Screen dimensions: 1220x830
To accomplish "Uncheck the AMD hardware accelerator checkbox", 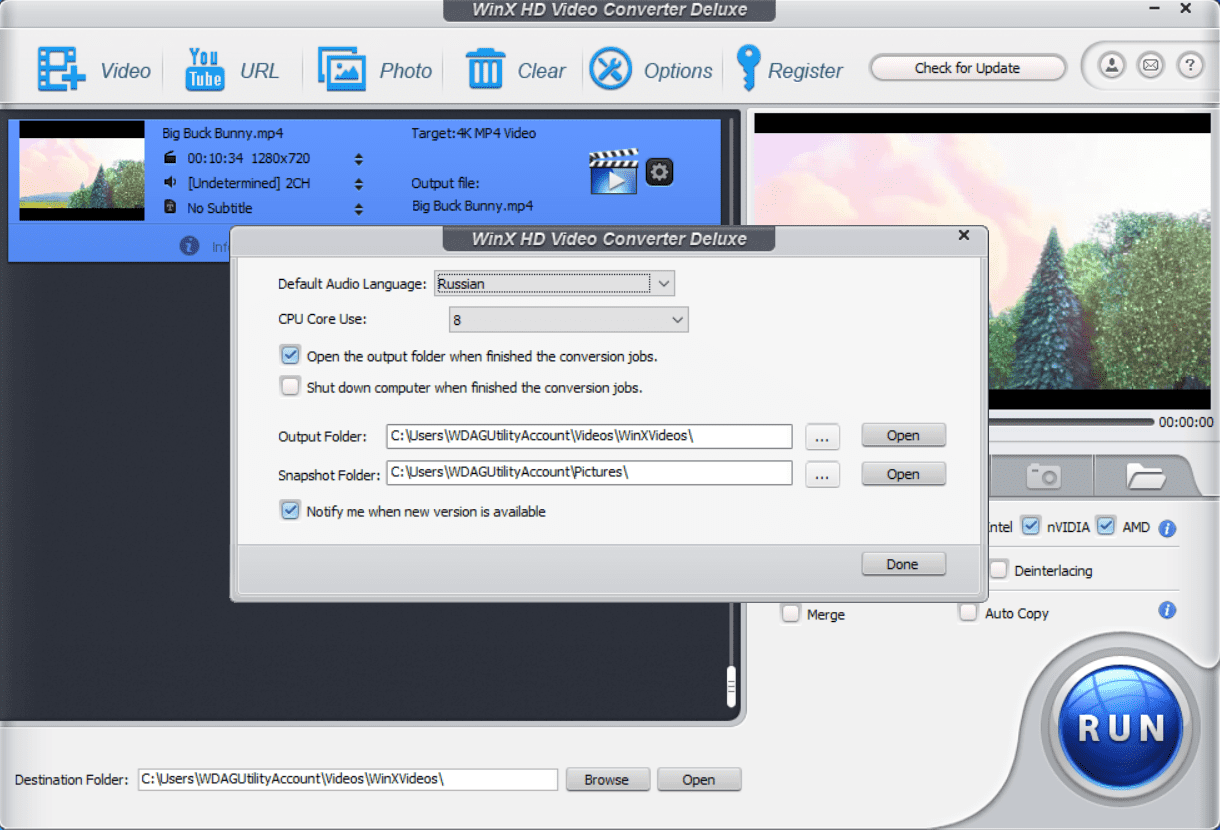I will (1105, 526).
